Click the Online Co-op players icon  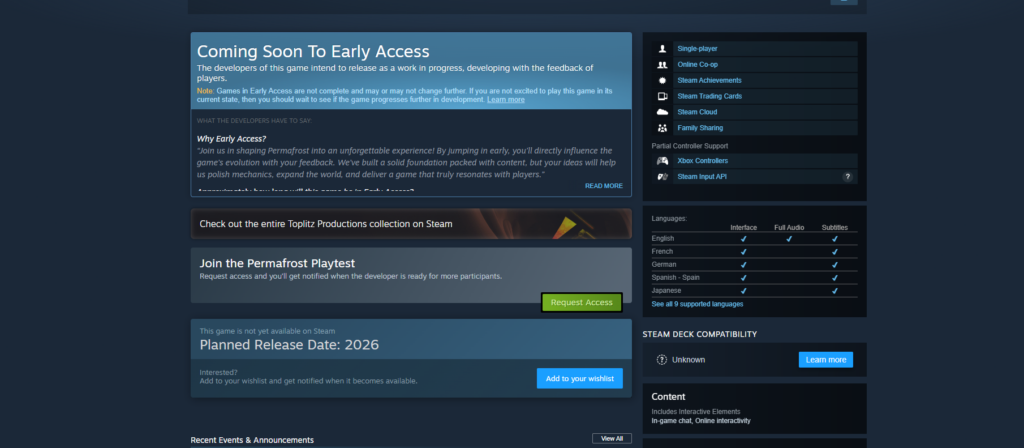662,65
